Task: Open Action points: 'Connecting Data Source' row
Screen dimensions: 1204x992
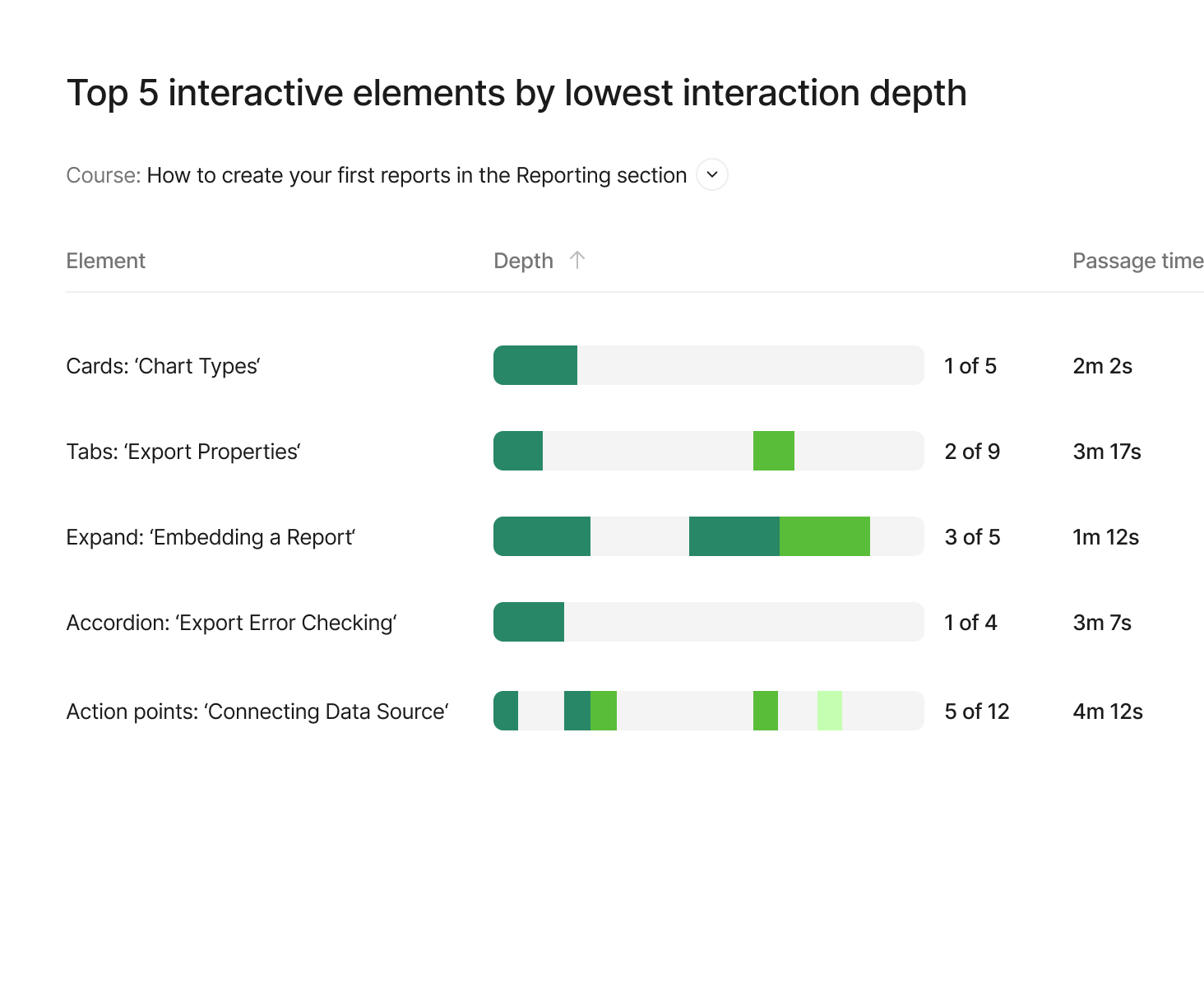Action: pos(257,712)
